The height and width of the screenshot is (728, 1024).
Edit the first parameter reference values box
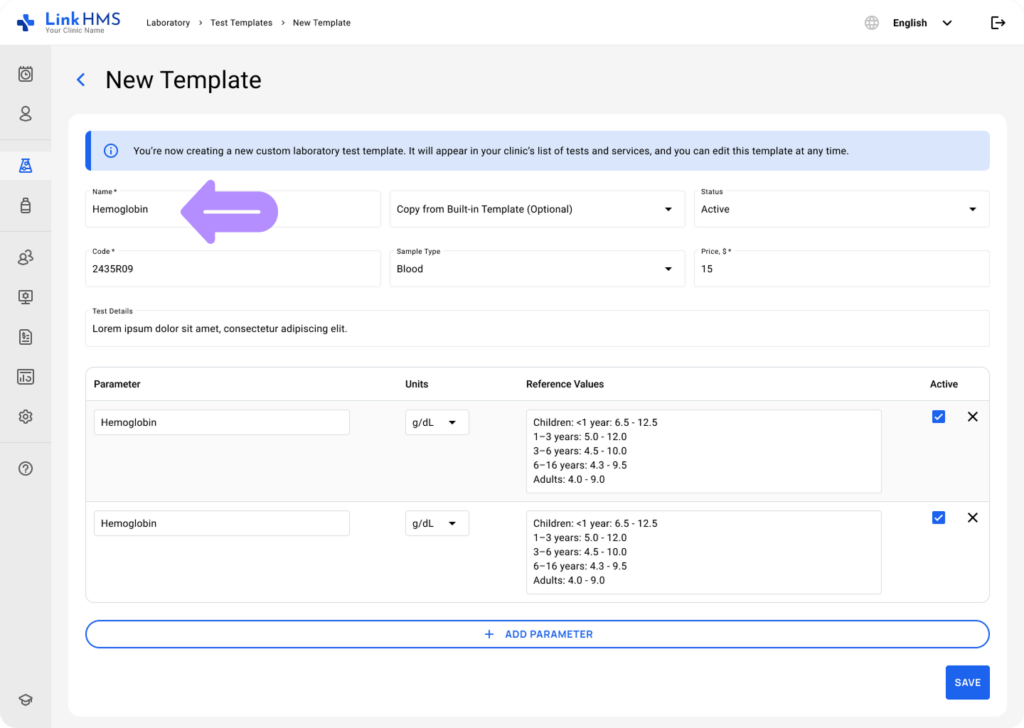pyautogui.click(x=703, y=451)
